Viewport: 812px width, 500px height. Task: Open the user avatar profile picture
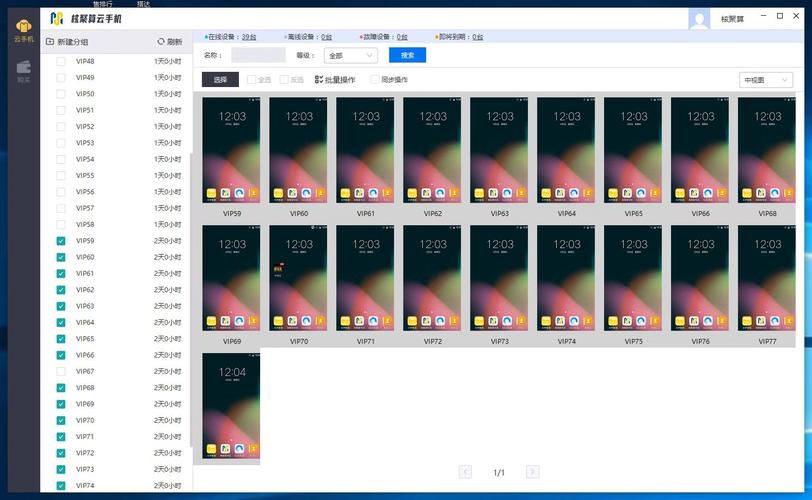pyautogui.click(x=699, y=19)
